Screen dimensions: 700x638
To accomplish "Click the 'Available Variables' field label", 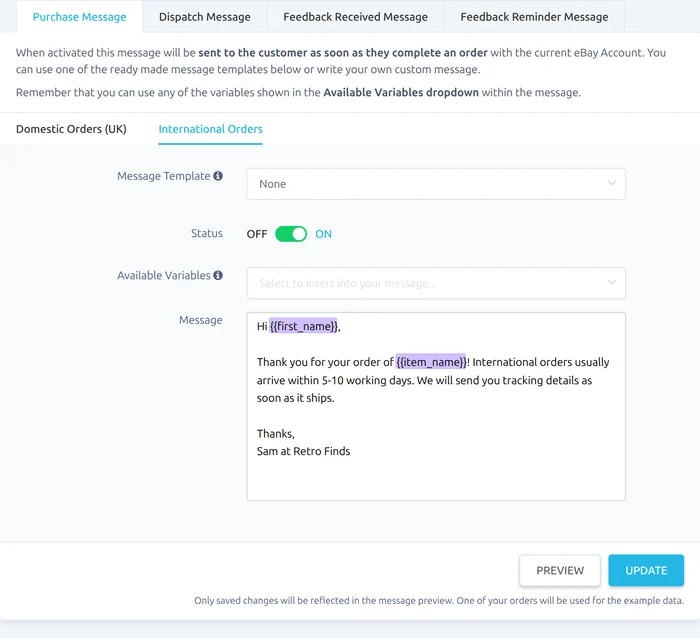I will 163,275.
